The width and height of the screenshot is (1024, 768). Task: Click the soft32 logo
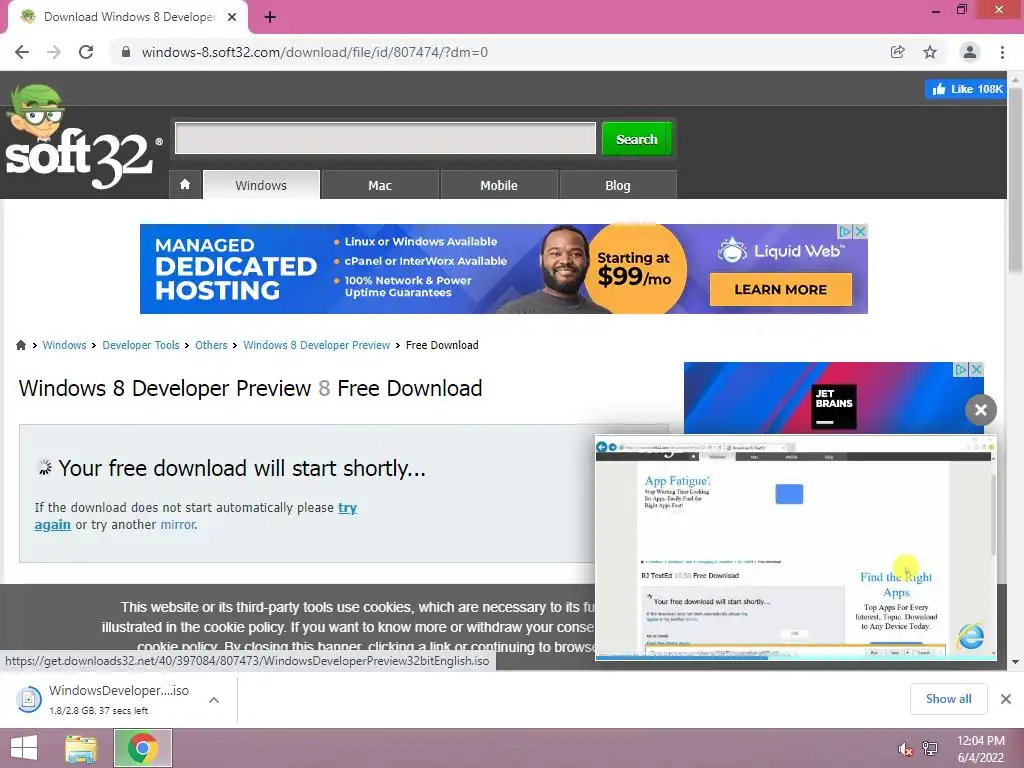82,137
